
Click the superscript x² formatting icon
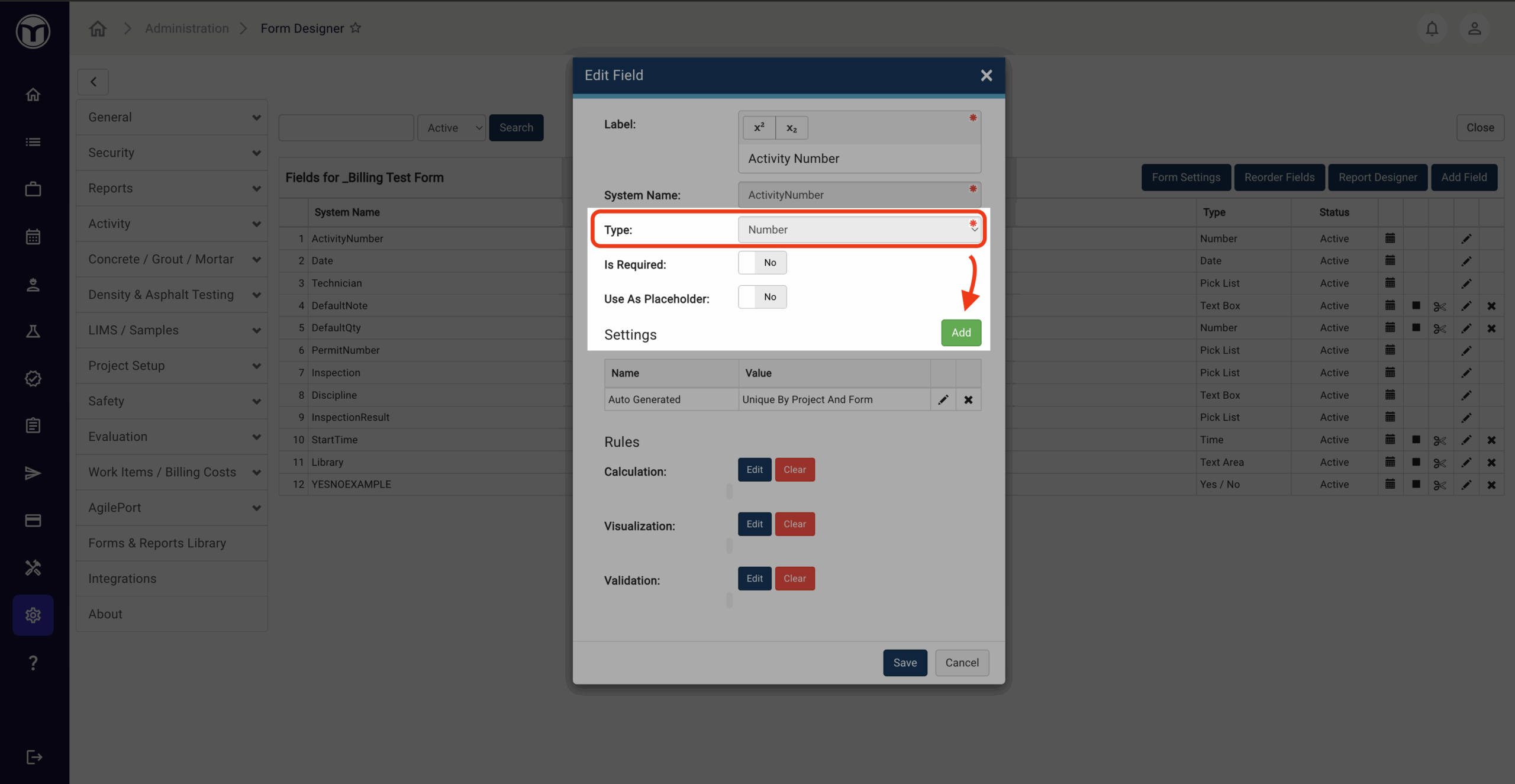pos(759,128)
